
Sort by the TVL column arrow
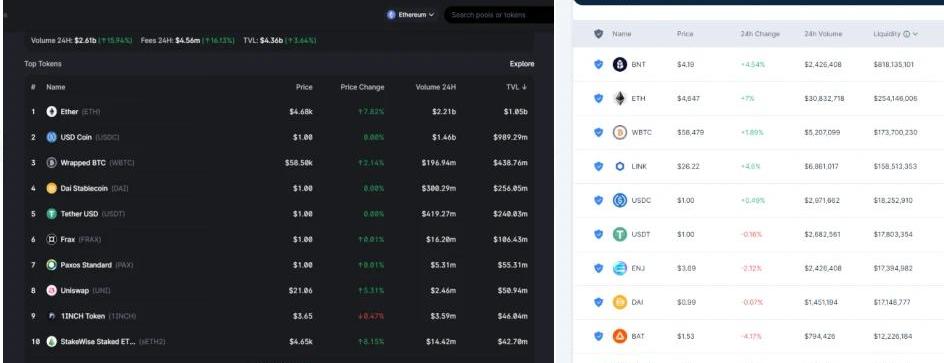pos(524,87)
